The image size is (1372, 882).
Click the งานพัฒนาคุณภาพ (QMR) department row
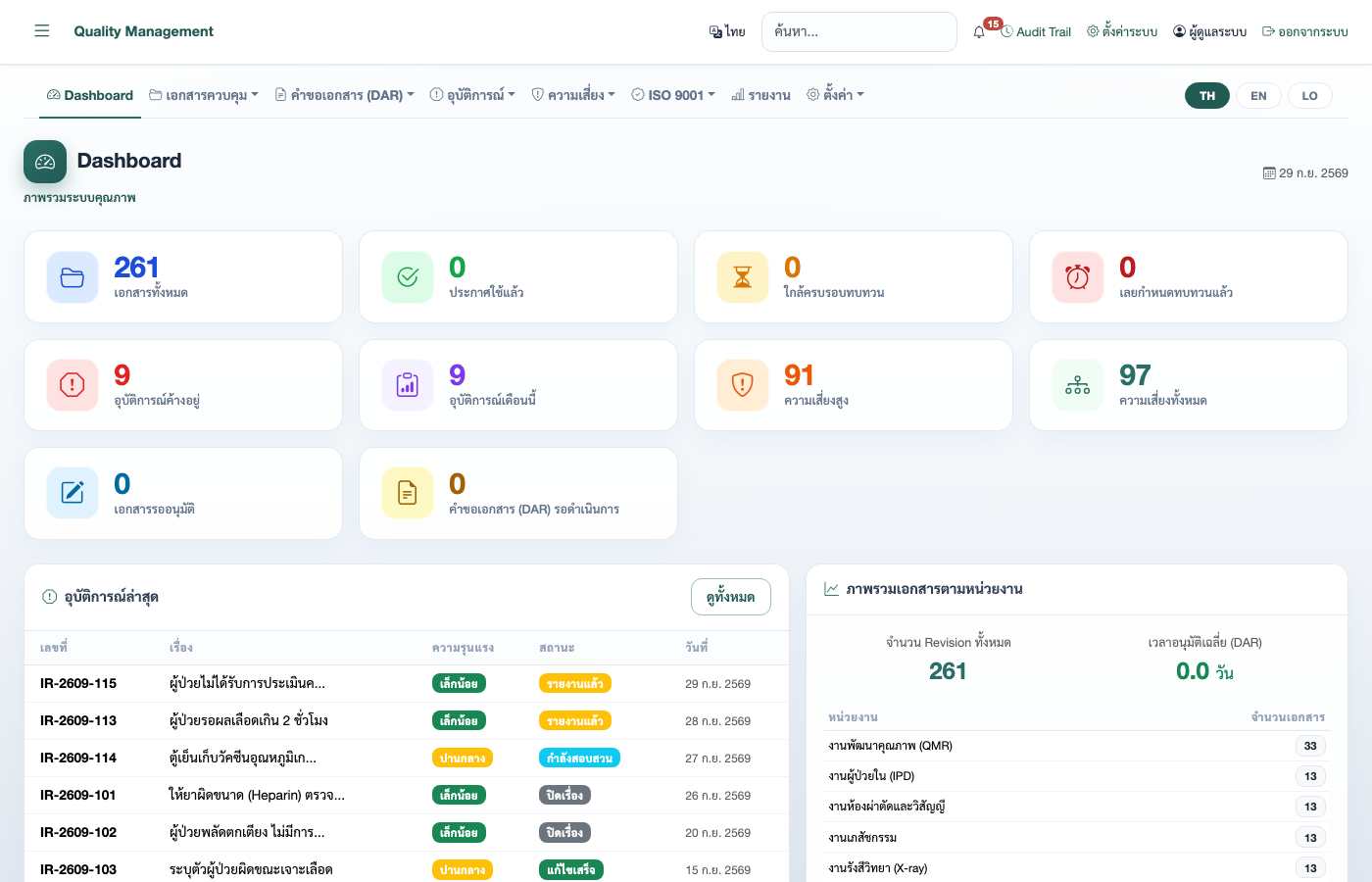click(1077, 746)
